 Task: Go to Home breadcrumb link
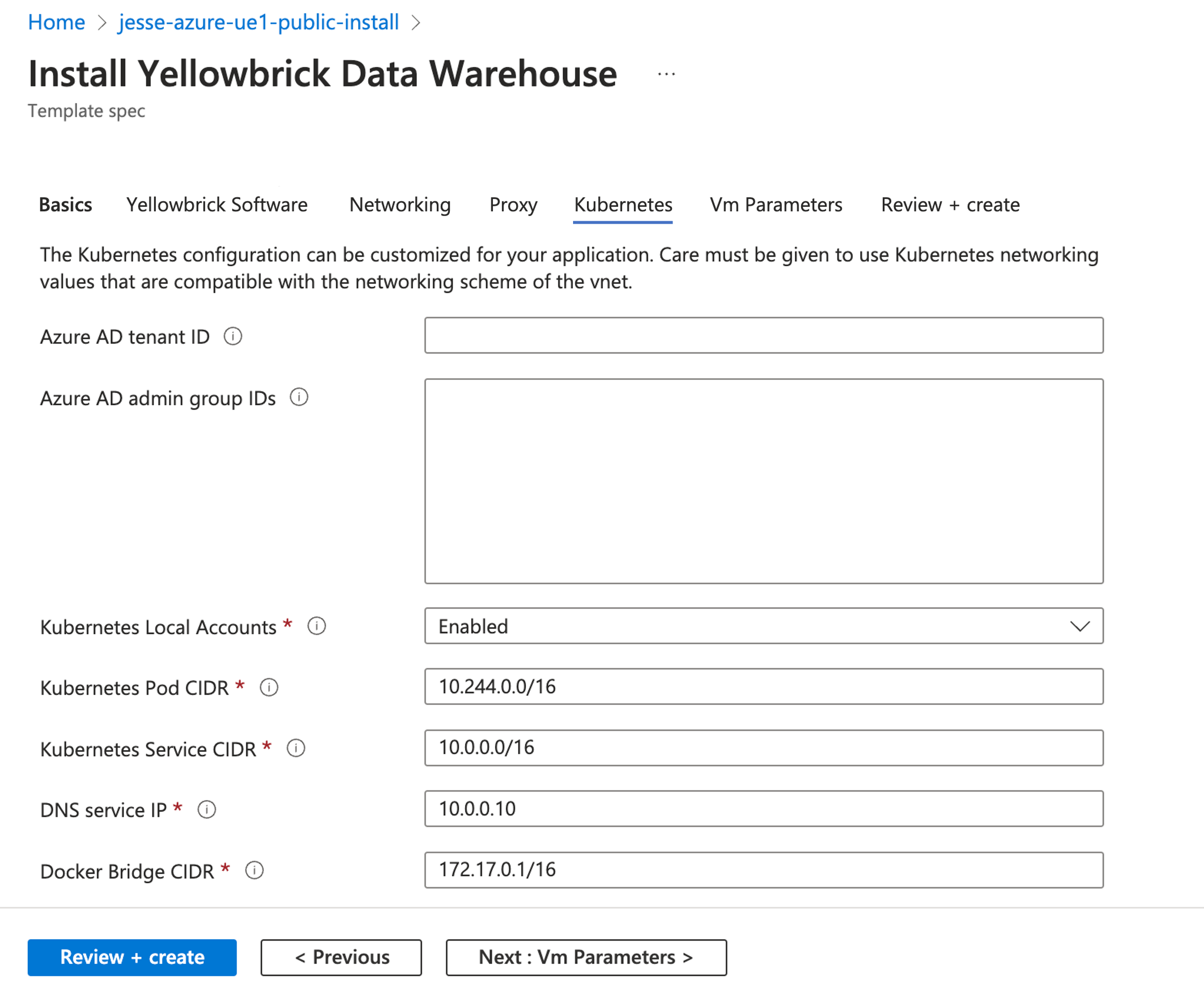56,22
